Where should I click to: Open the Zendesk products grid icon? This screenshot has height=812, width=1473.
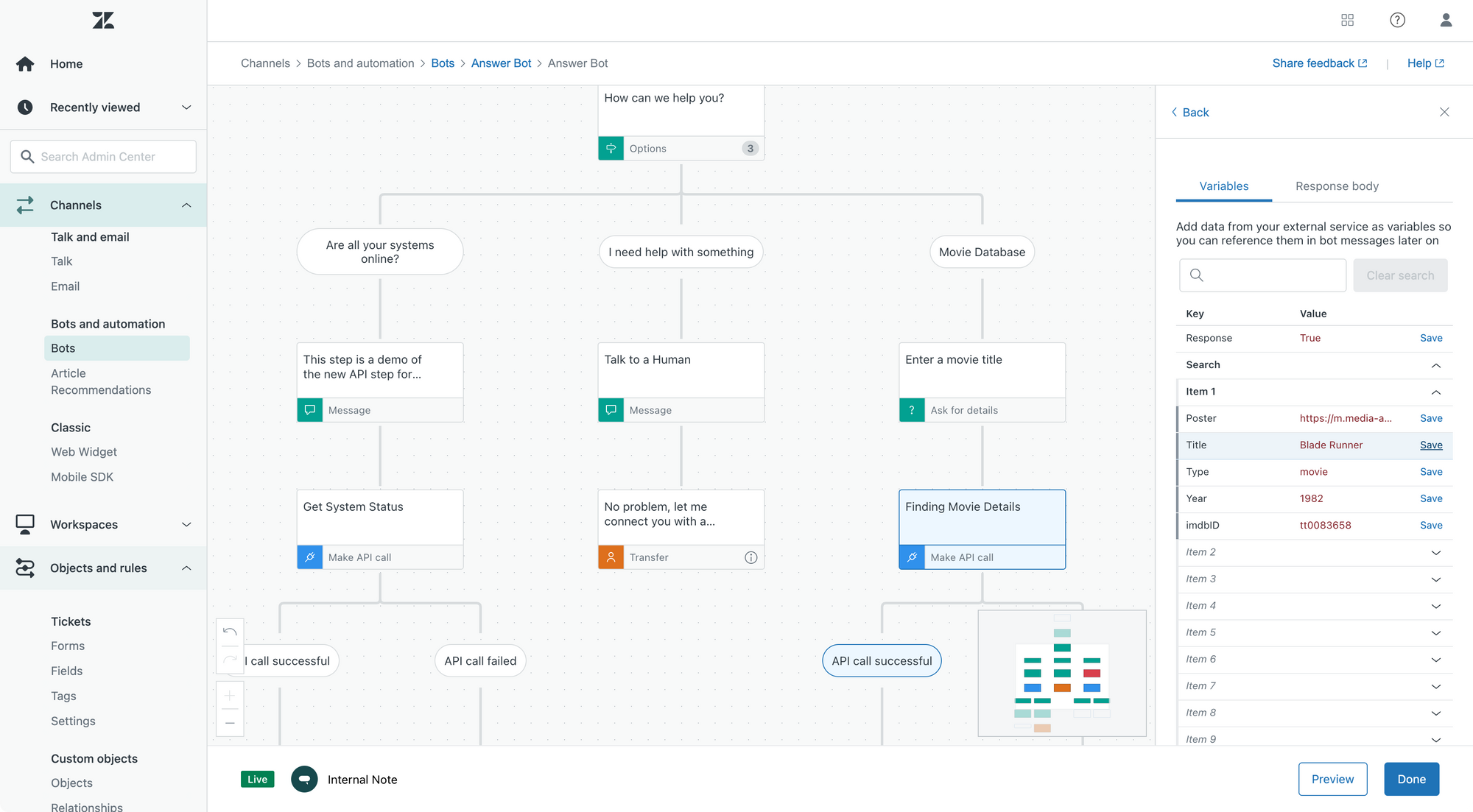click(x=1347, y=20)
